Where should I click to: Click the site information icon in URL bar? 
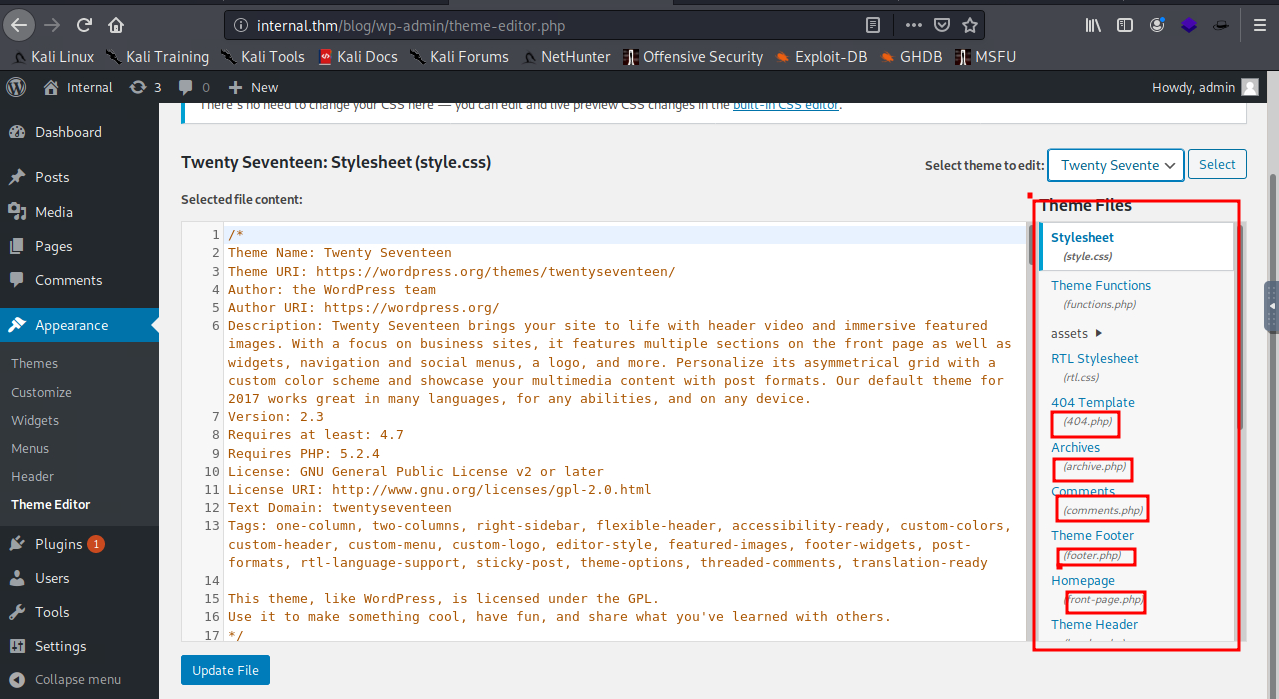click(x=241, y=25)
